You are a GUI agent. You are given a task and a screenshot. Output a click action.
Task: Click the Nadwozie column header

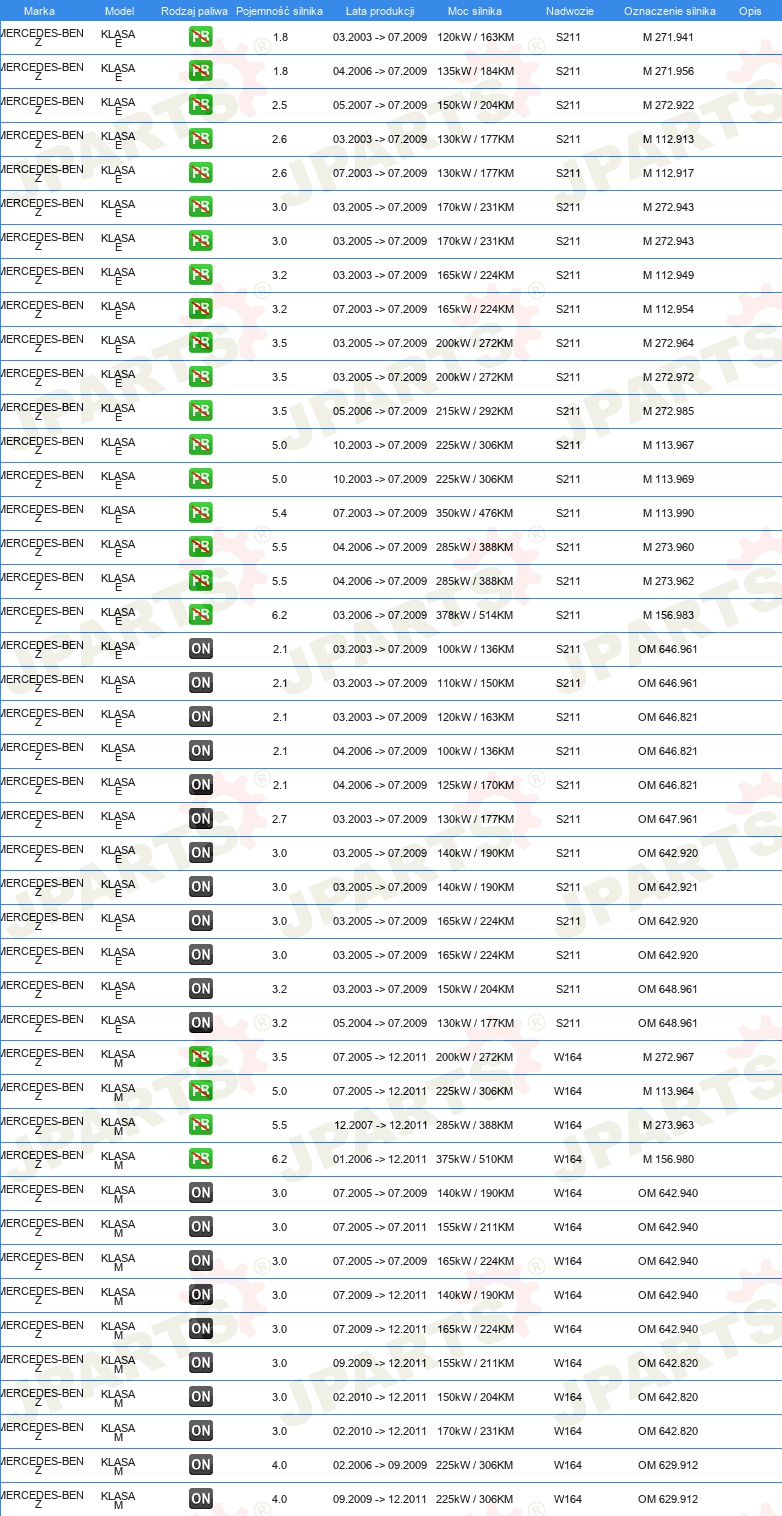pos(570,11)
